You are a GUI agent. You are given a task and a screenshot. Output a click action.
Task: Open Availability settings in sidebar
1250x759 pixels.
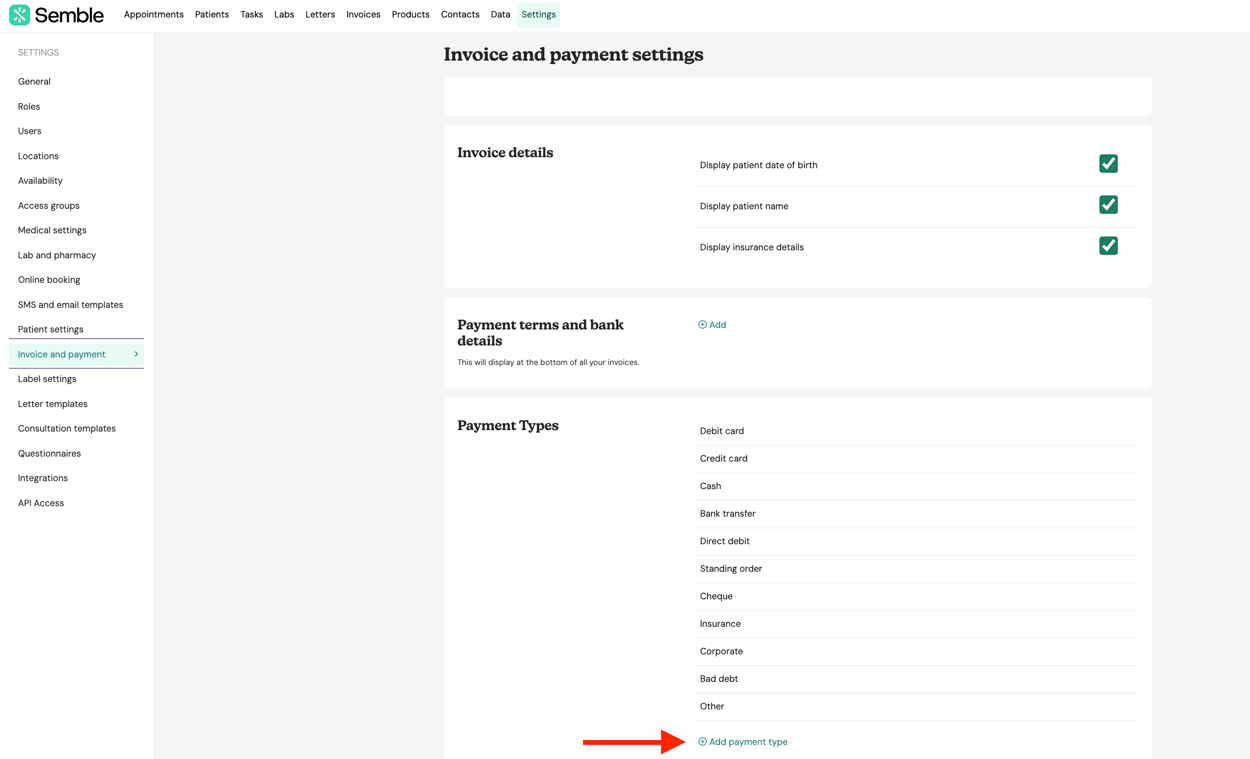pos(40,181)
